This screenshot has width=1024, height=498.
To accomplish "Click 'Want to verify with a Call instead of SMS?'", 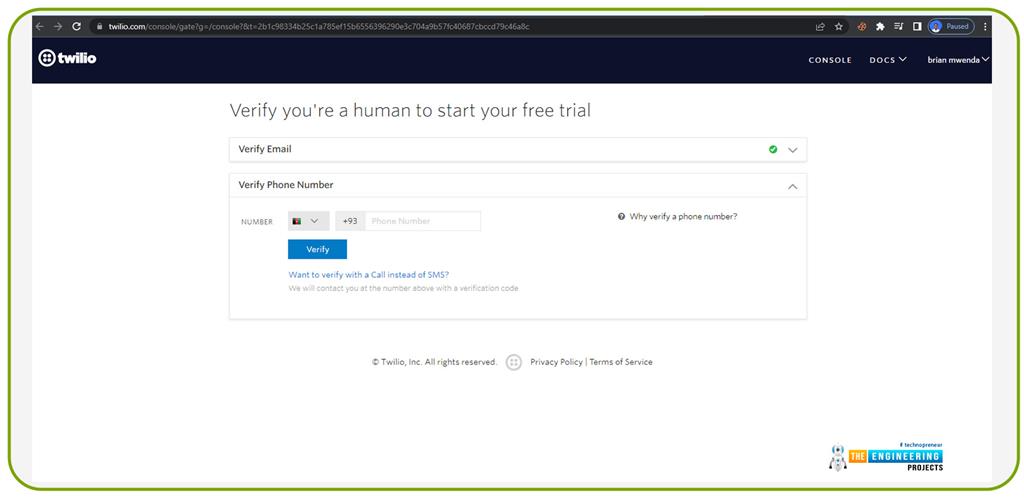I will pos(368,274).
